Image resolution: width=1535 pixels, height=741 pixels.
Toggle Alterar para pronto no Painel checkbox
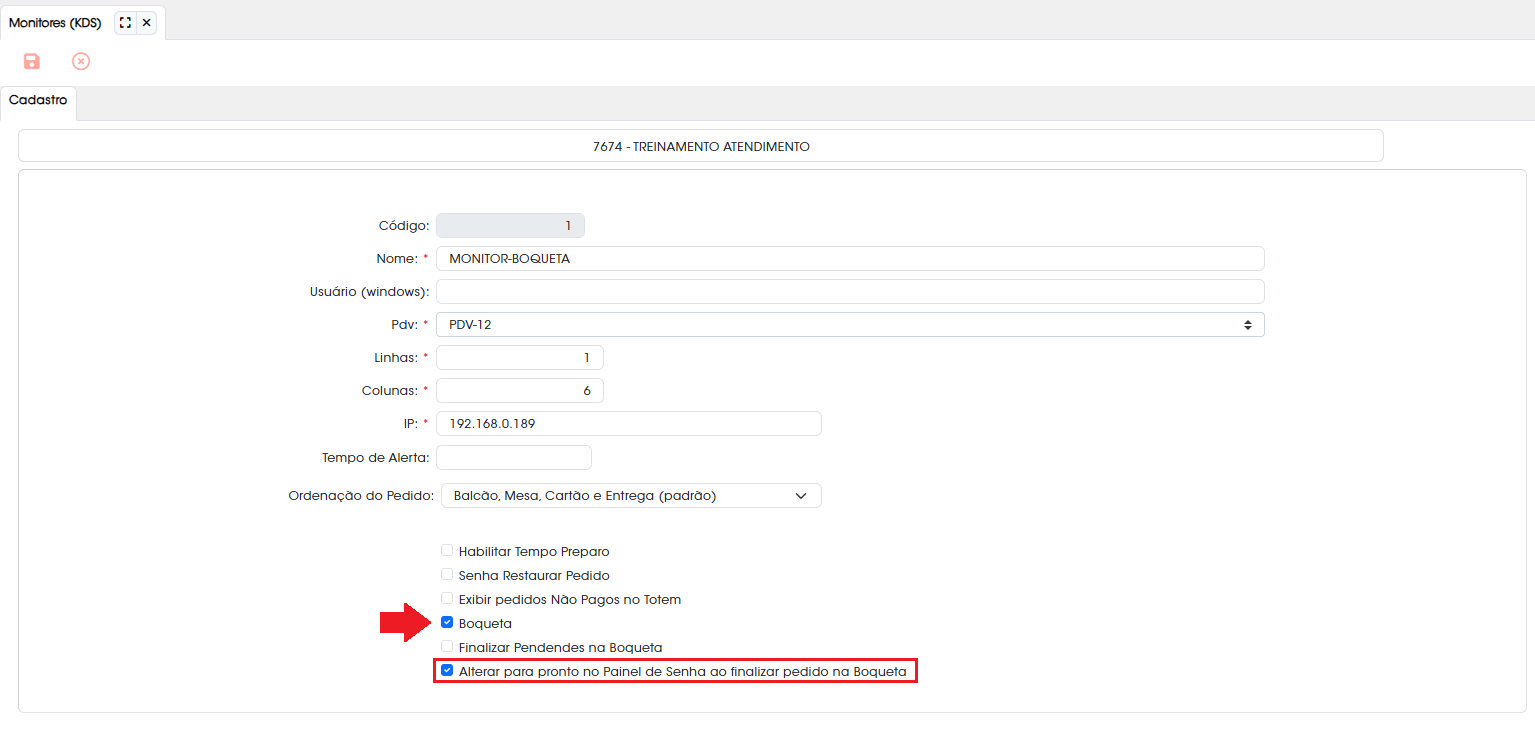[x=447, y=670]
